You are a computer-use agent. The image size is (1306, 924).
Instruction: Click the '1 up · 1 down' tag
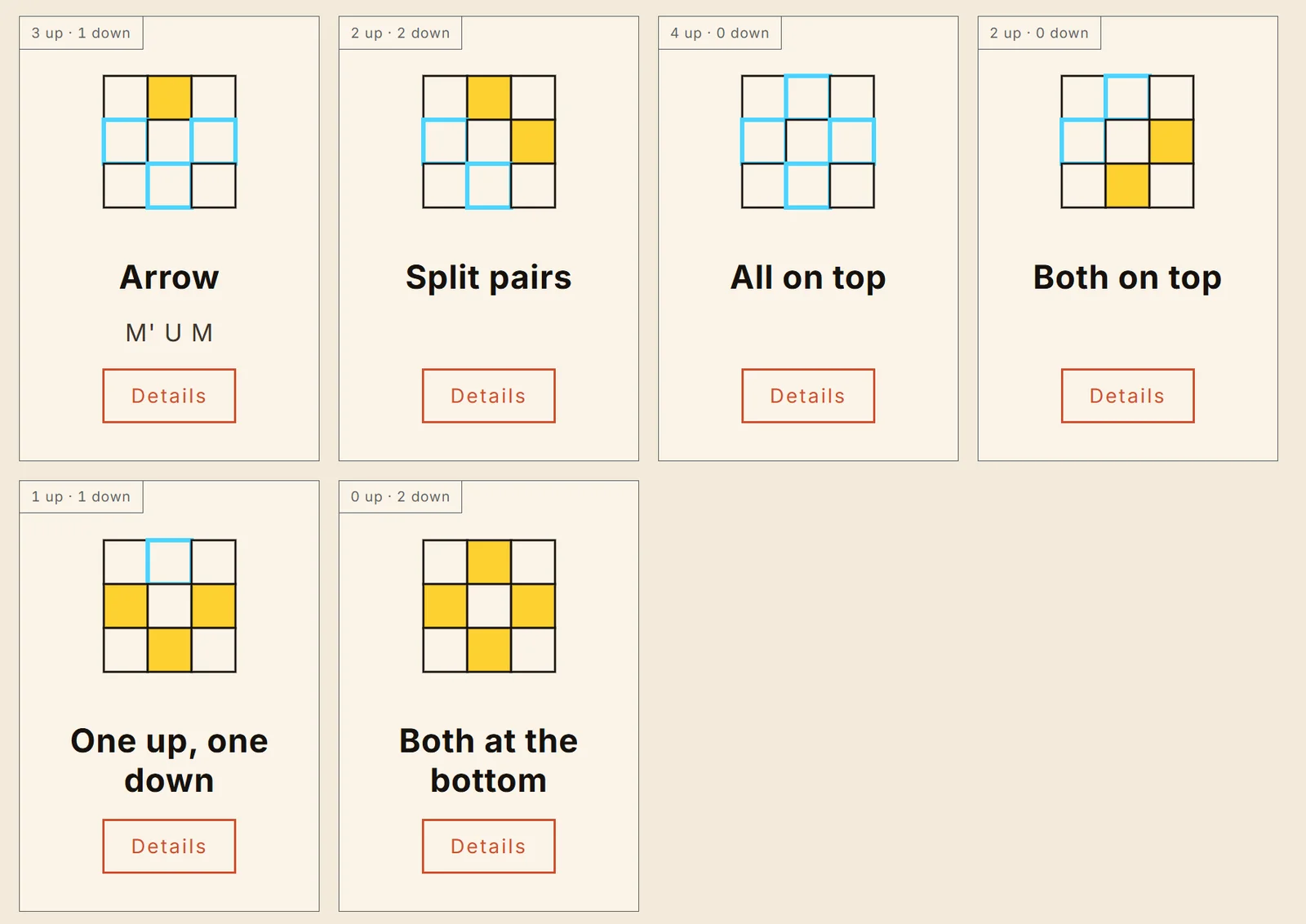[81, 496]
